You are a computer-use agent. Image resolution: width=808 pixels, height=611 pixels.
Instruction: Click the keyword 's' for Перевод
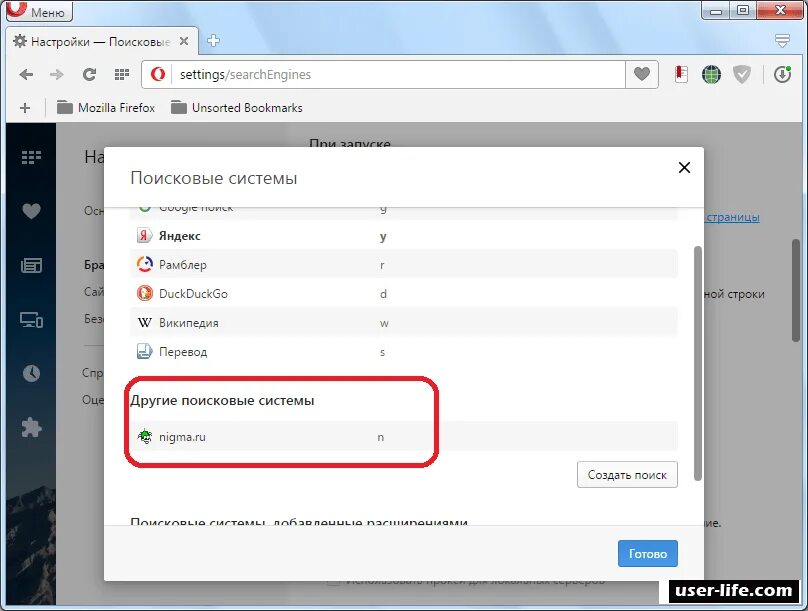click(382, 352)
